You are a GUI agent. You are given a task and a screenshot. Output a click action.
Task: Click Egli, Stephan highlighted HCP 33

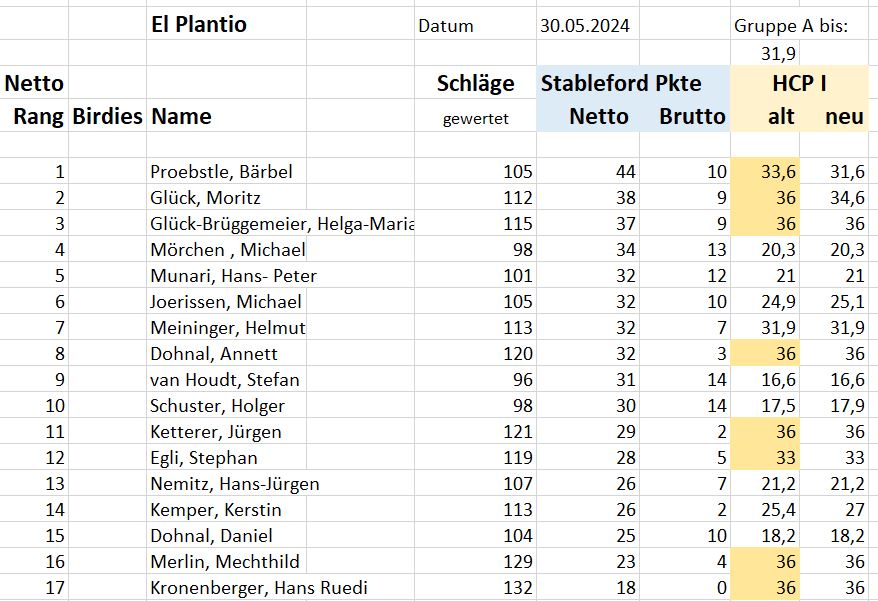click(x=765, y=458)
